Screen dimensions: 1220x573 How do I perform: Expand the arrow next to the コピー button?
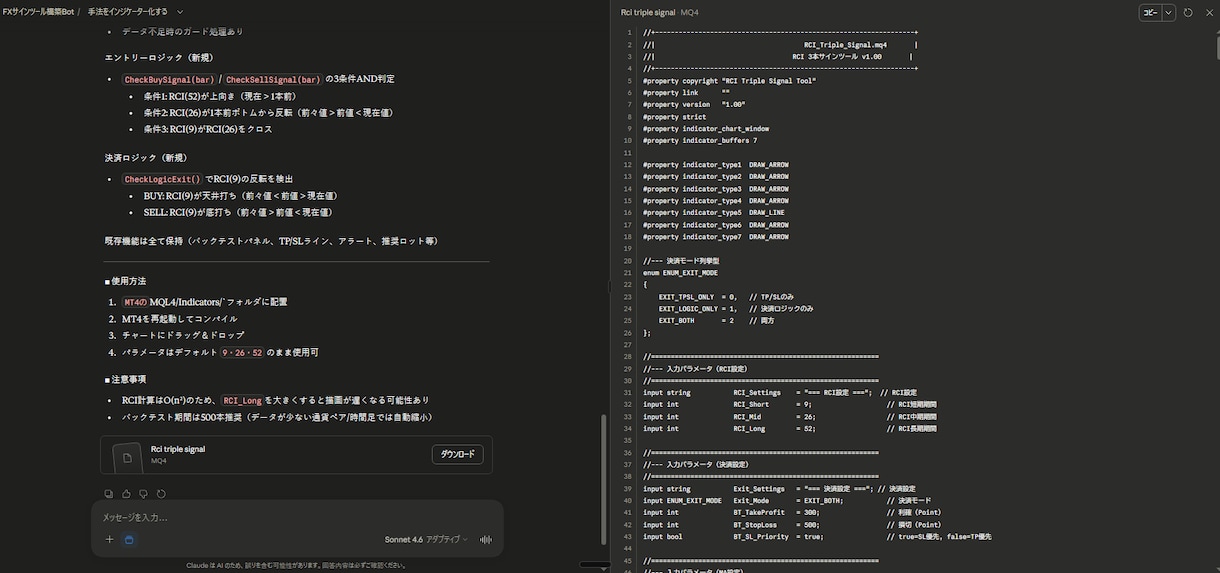[1168, 12]
